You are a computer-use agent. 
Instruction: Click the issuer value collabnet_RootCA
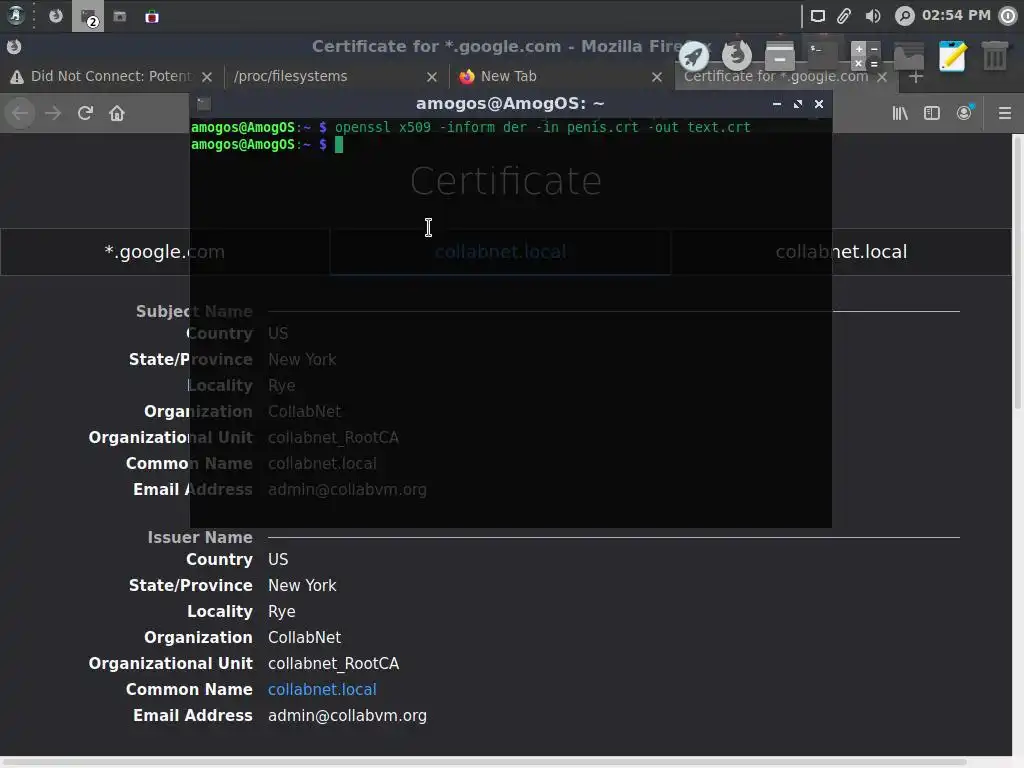[333, 664]
